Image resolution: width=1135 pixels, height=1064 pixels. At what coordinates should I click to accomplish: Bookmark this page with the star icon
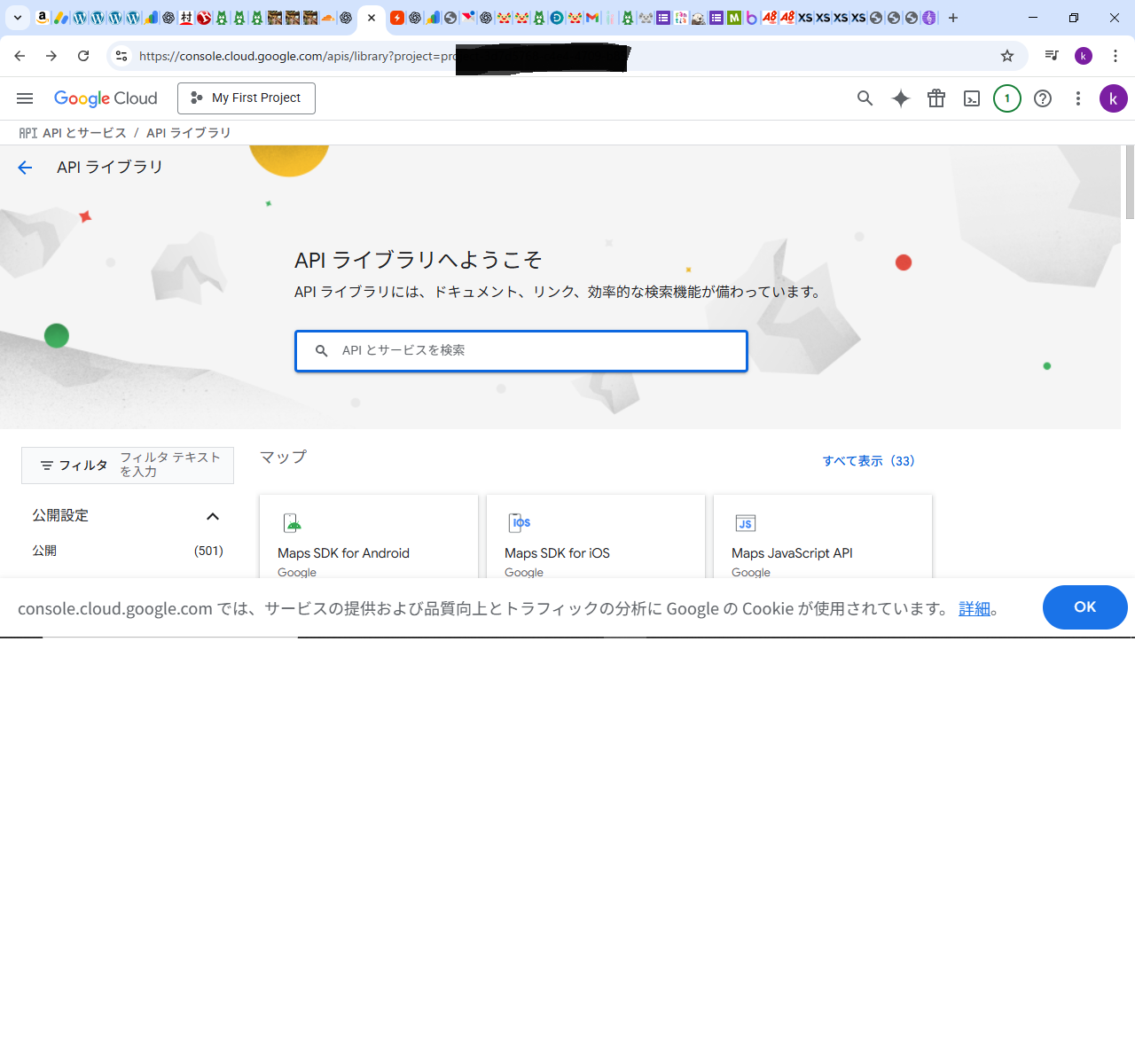(1007, 56)
